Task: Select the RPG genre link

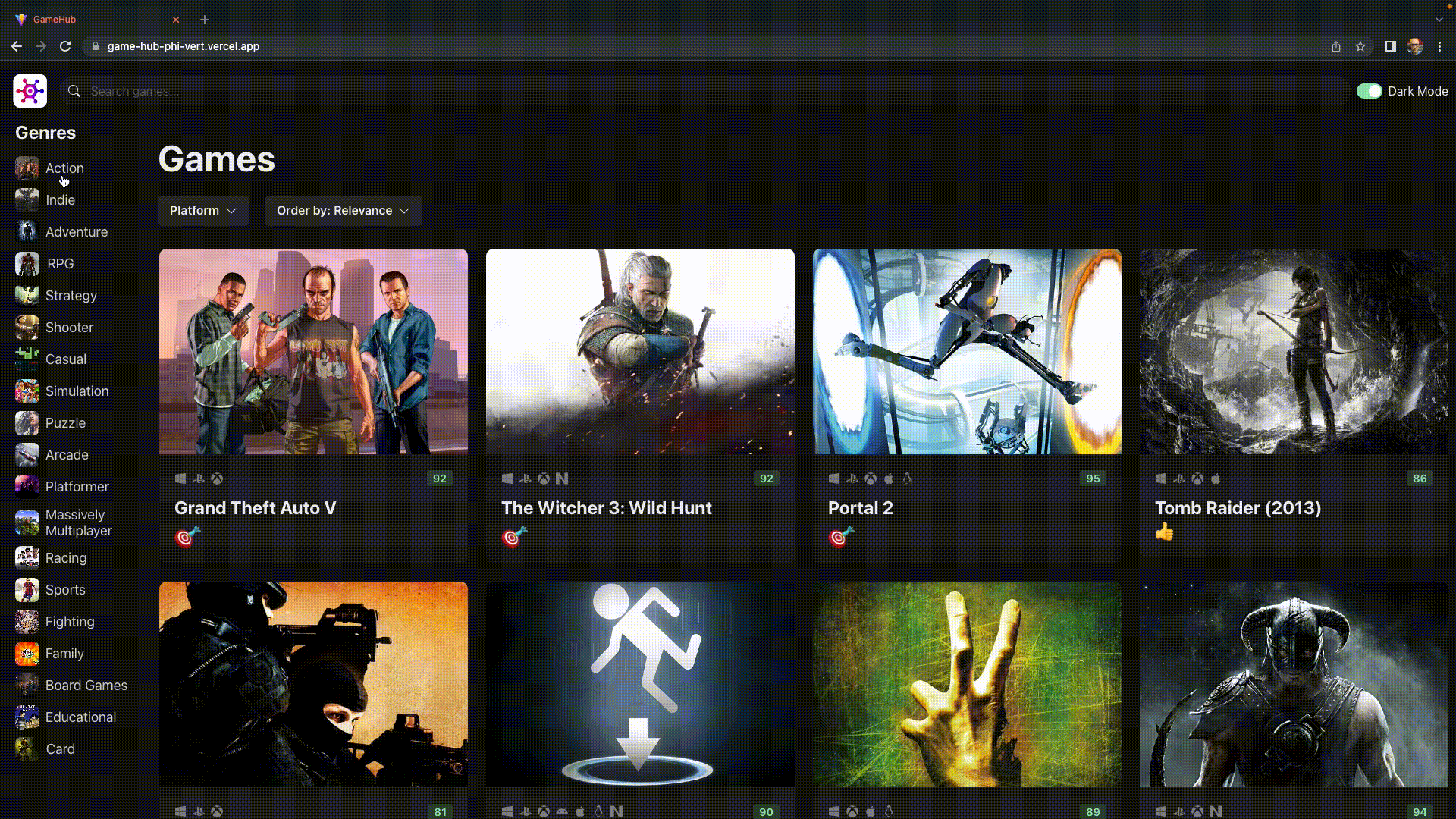Action: [x=61, y=264]
